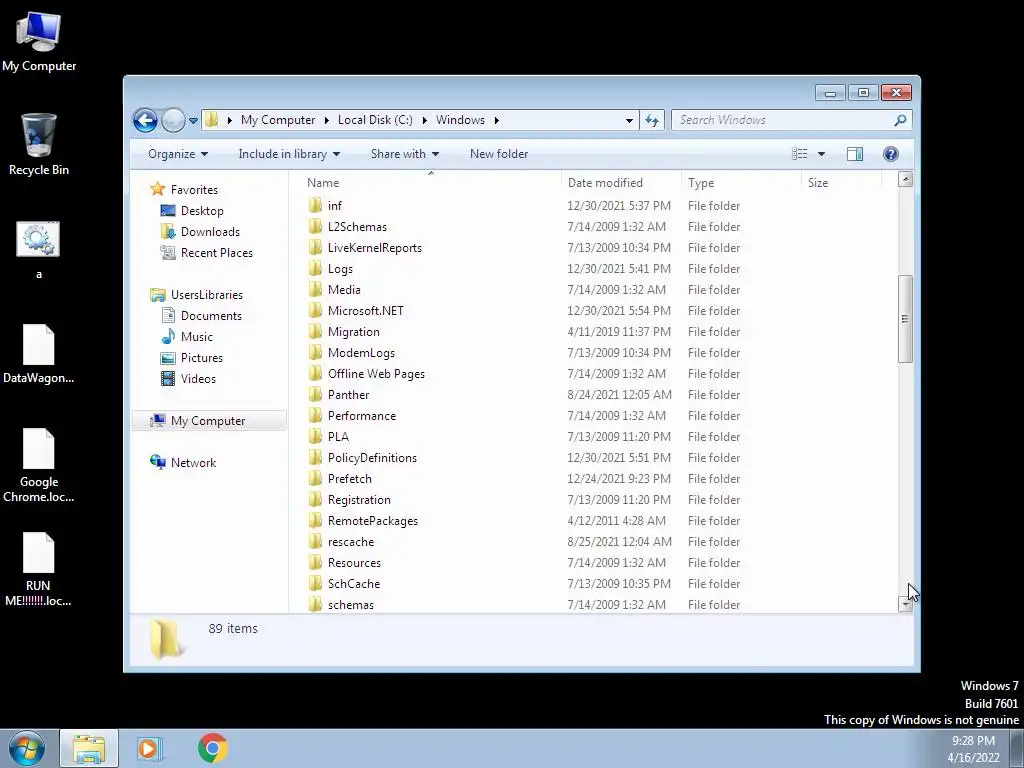This screenshot has width=1024, height=768.
Task: Expand arrow after Local Disk (C:) breadcrumb
Action: 424,120
